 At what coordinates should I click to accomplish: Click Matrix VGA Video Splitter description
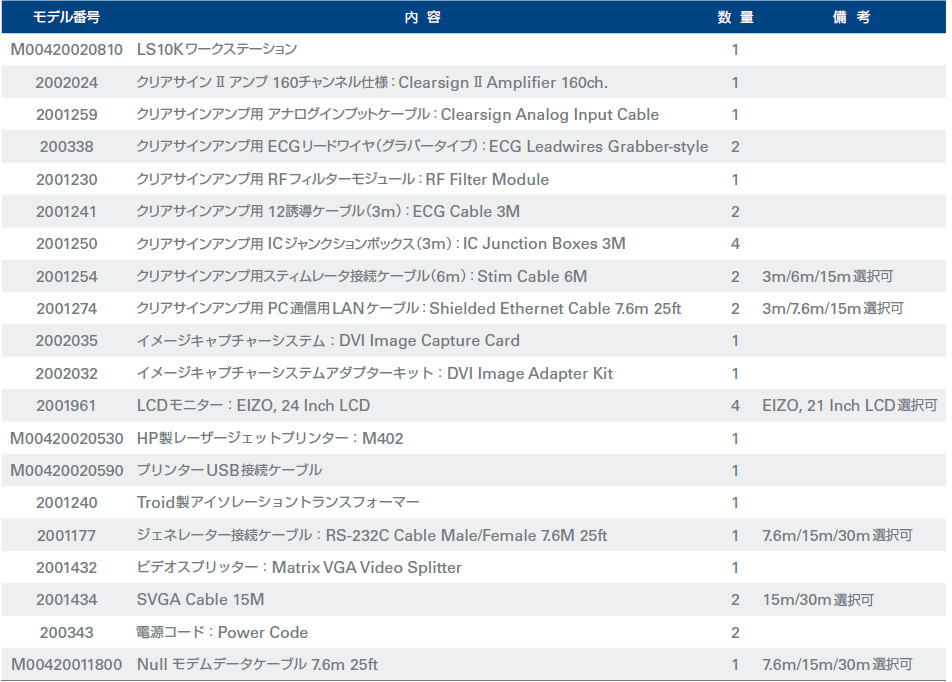(x=299, y=568)
